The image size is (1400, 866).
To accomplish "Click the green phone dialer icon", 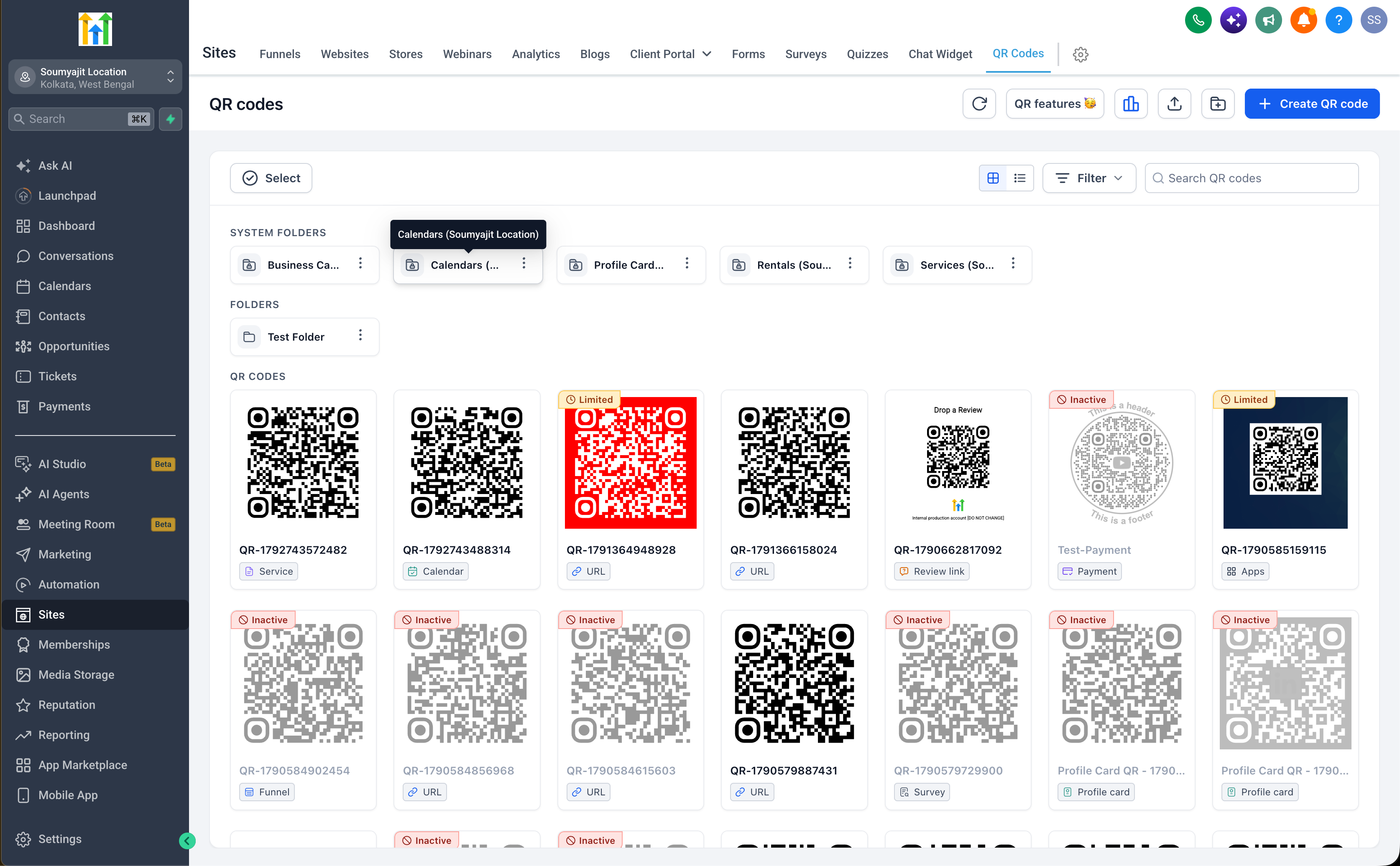I will (1198, 20).
